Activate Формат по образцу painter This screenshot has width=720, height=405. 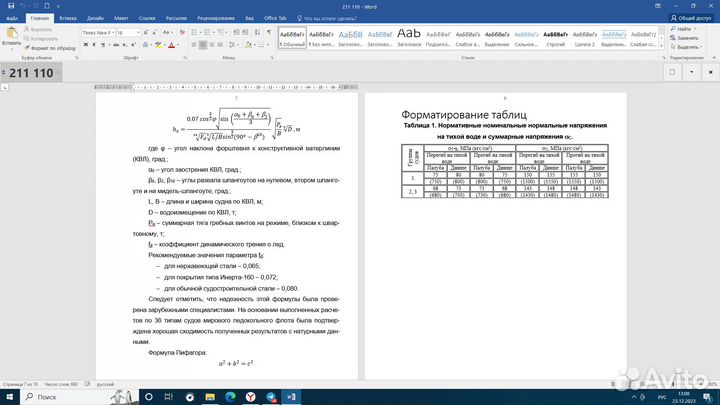pyautogui.click(x=50, y=48)
